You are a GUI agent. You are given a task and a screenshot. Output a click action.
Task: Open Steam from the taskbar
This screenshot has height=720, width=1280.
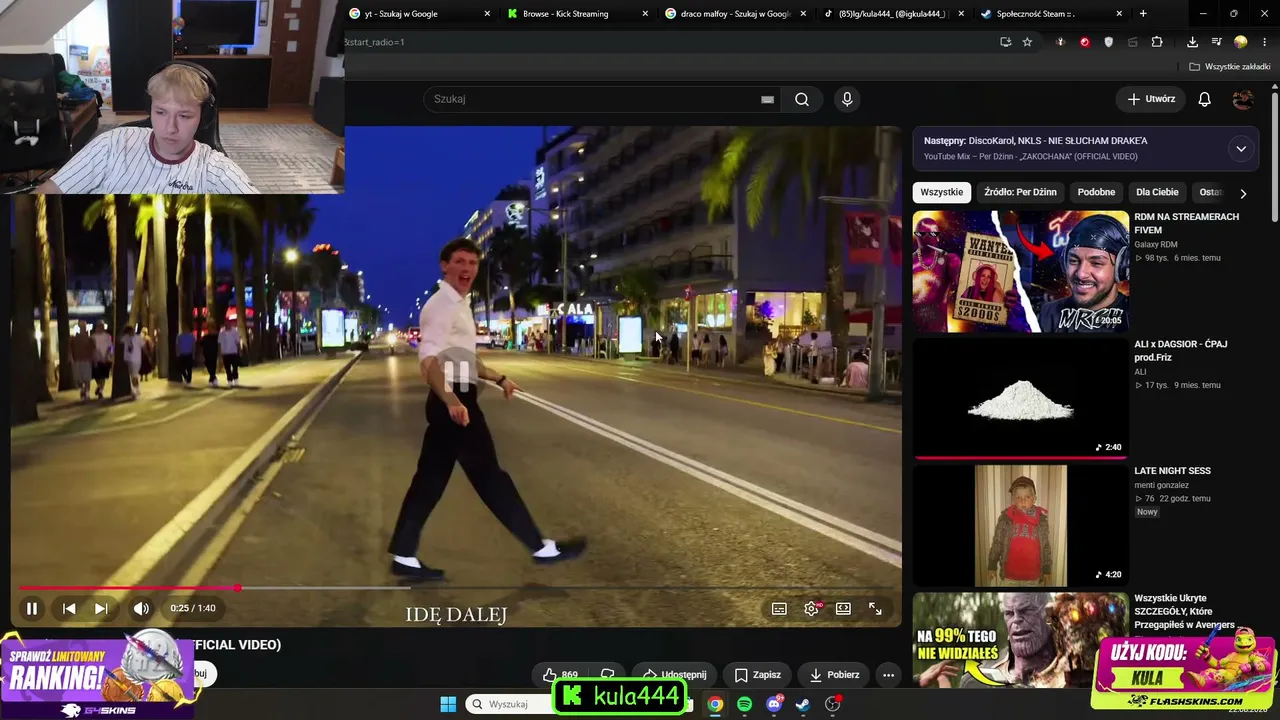click(x=802, y=704)
